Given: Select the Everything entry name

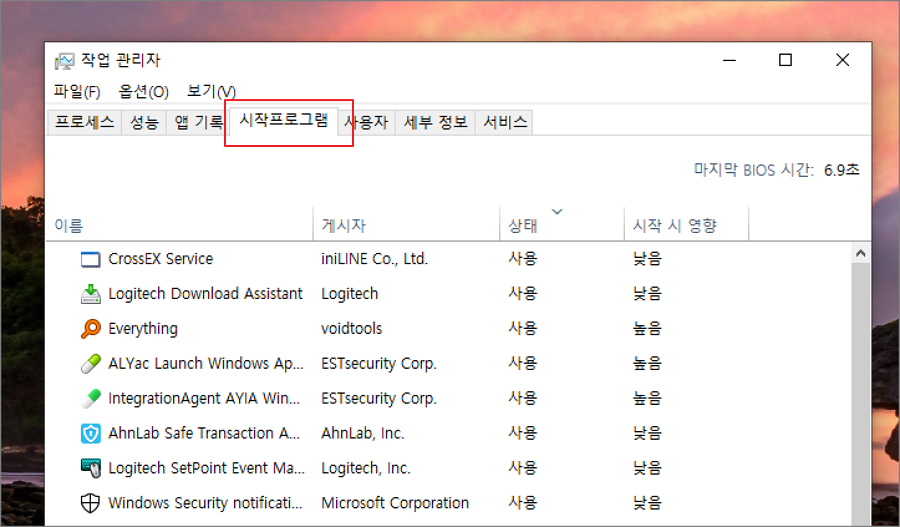Looking at the screenshot, I should tap(143, 329).
